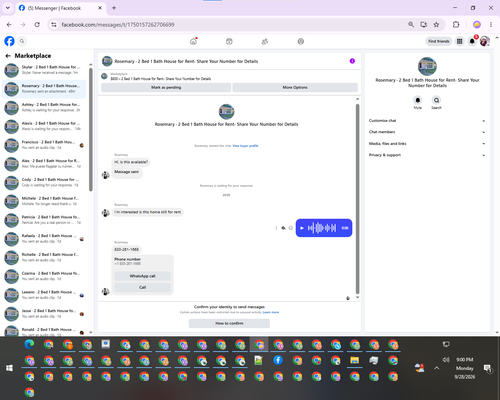Image resolution: width=500 pixels, height=400 pixels.
Task: Click the Mark as pending button
Action: coord(166,87)
